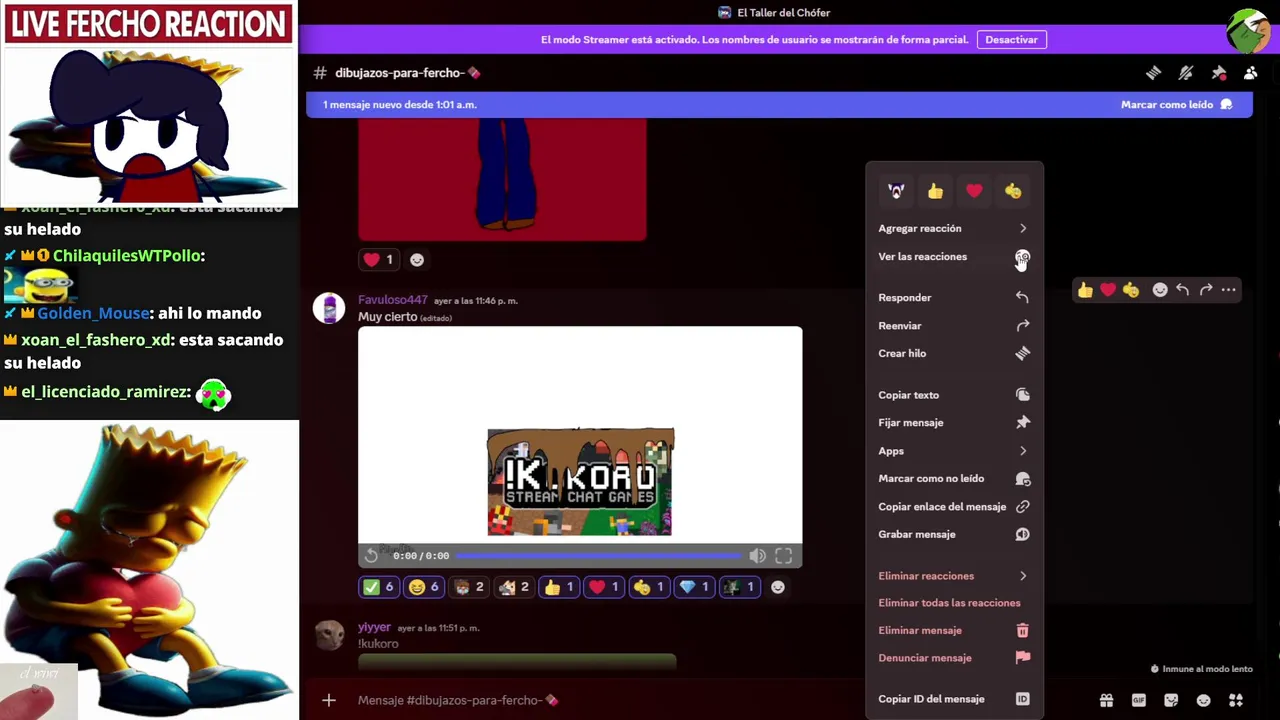
Task: Click heart in message hover toolbar
Action: pos(1108,290)
